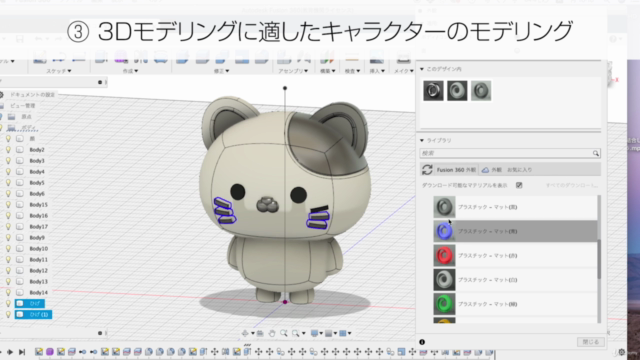Click the dark grey matte thumbnail in this design

click(x=457, y=90)
